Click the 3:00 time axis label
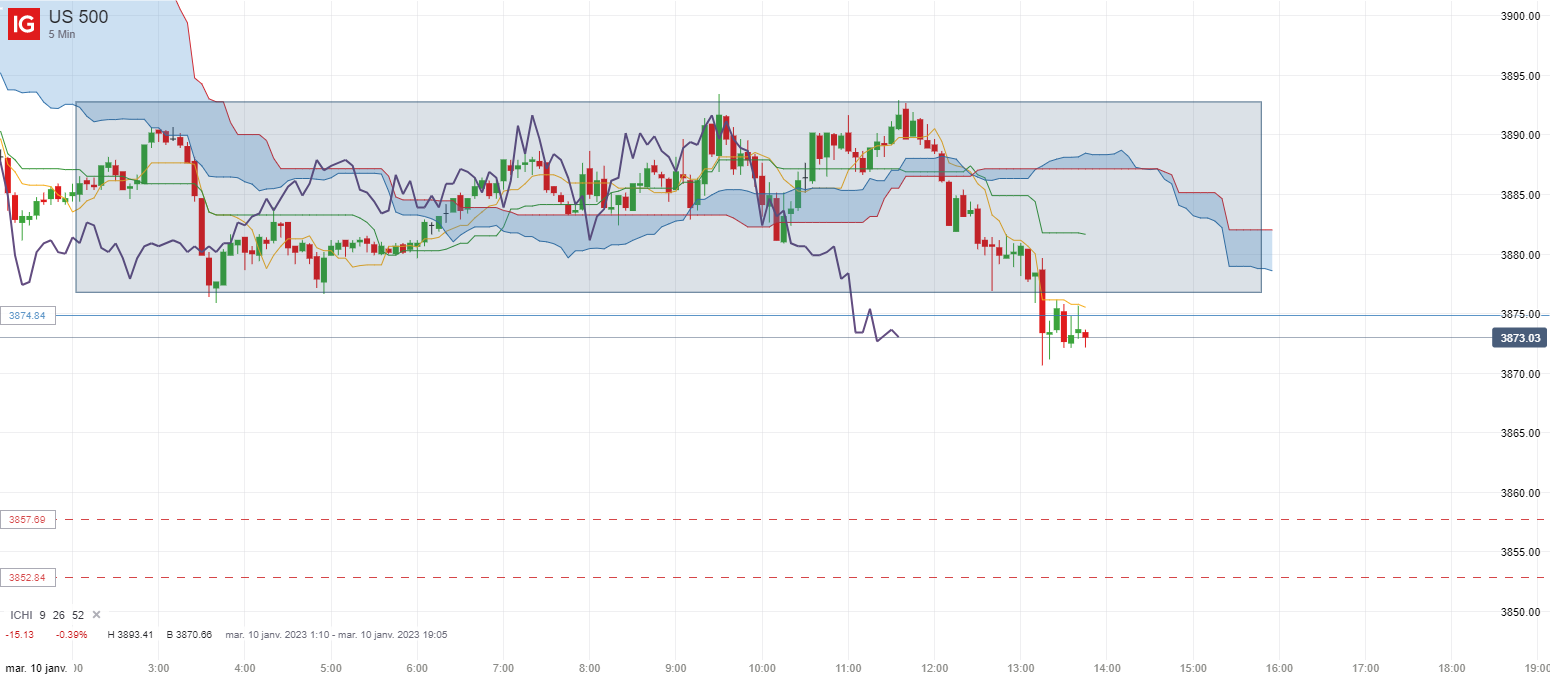1550x677 pixels. 159,668
